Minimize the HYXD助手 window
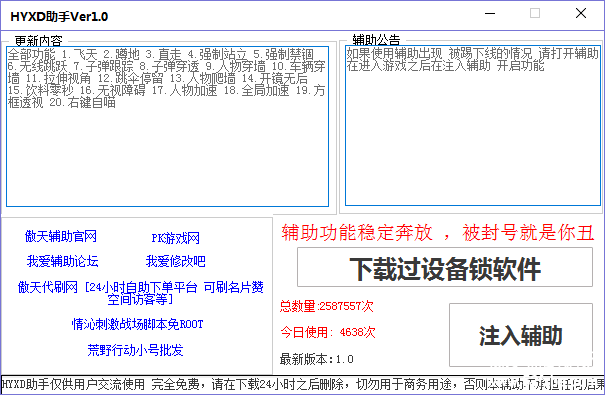This screenshot has width=605, height=395. [x=490, y=14]
